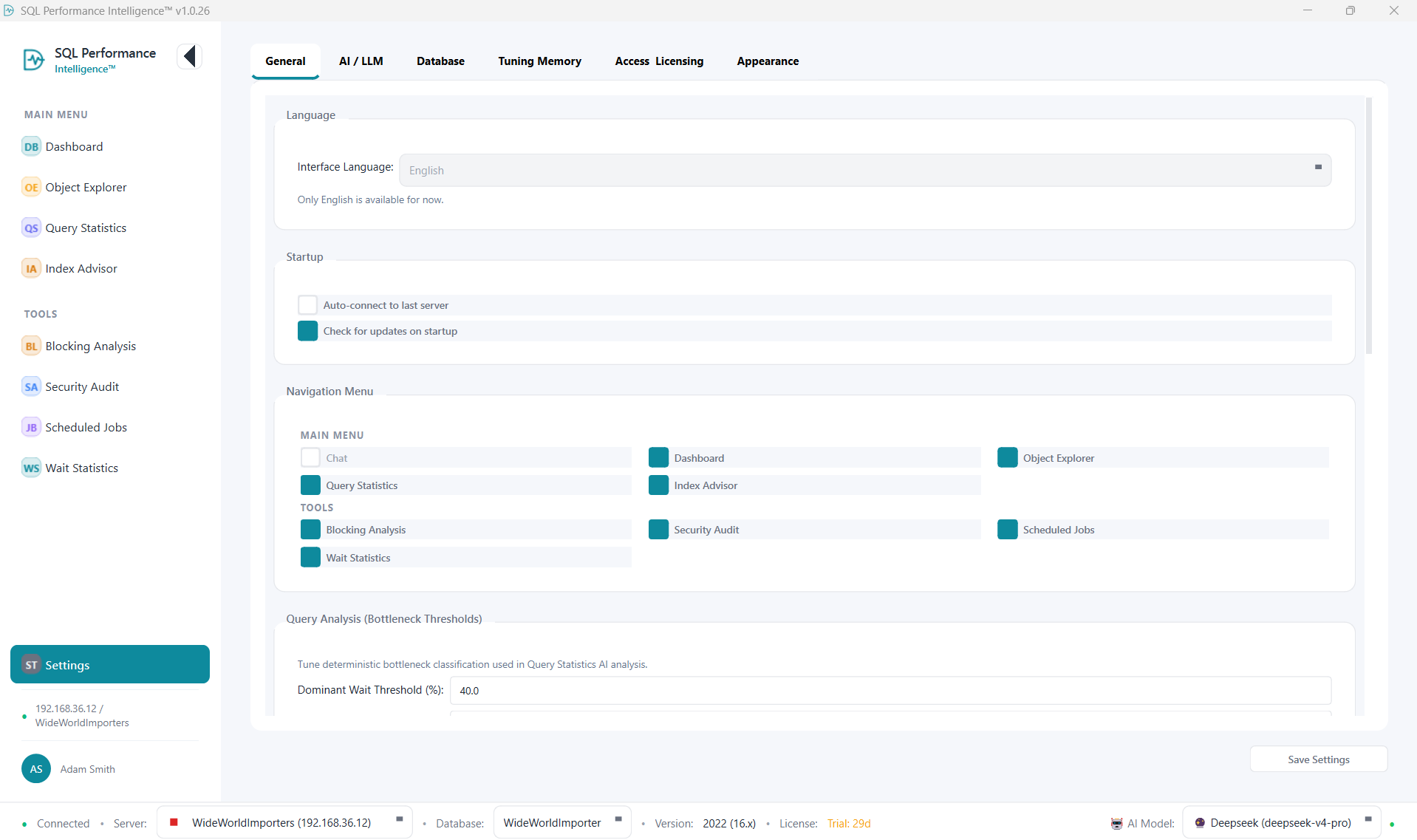
Task: Uncheck Check for updates on startup
Action: coord(307,331)
